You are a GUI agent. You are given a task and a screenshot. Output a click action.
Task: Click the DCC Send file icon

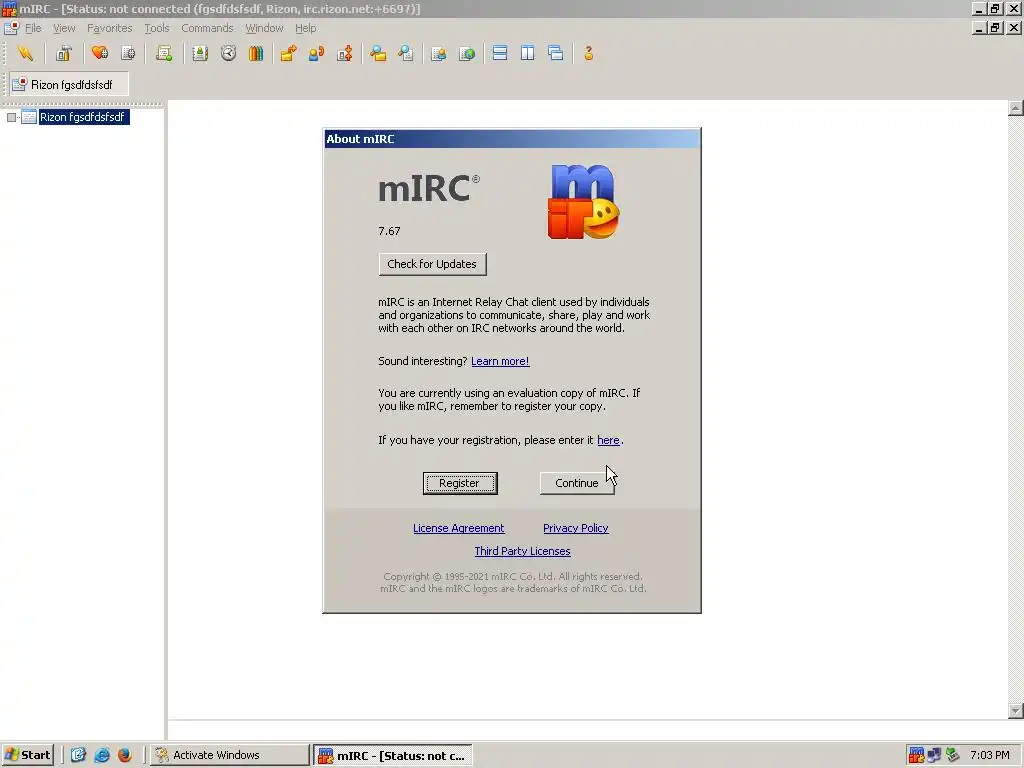(289, 54)
